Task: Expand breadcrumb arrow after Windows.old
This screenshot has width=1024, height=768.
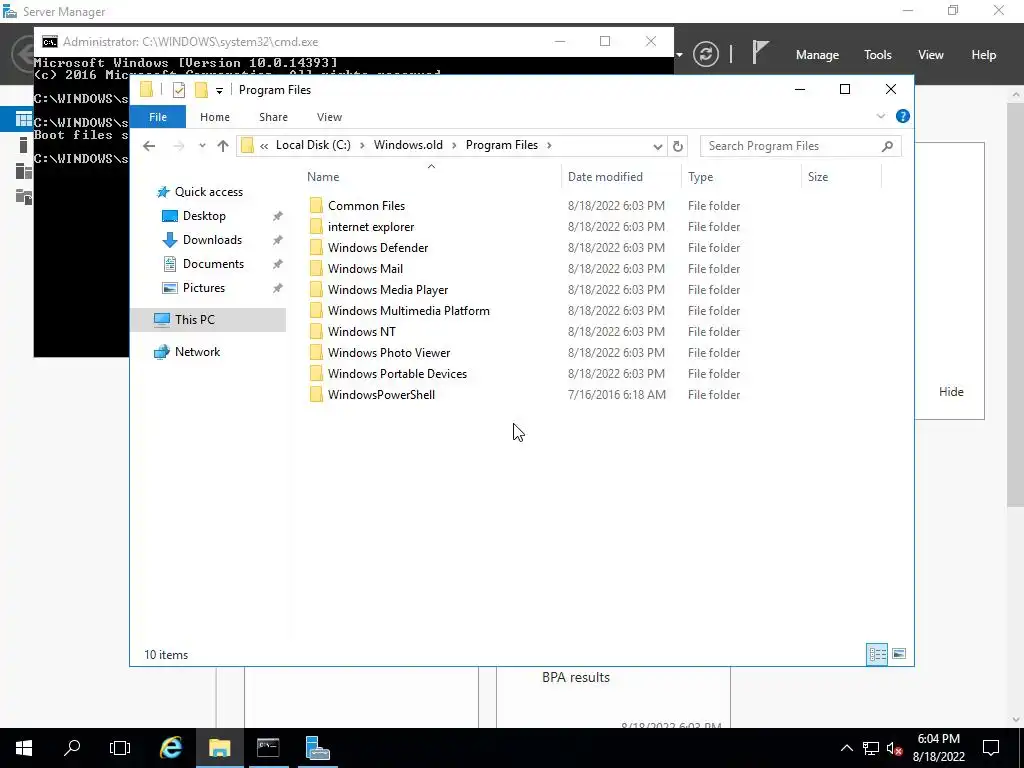Action: 454,145
